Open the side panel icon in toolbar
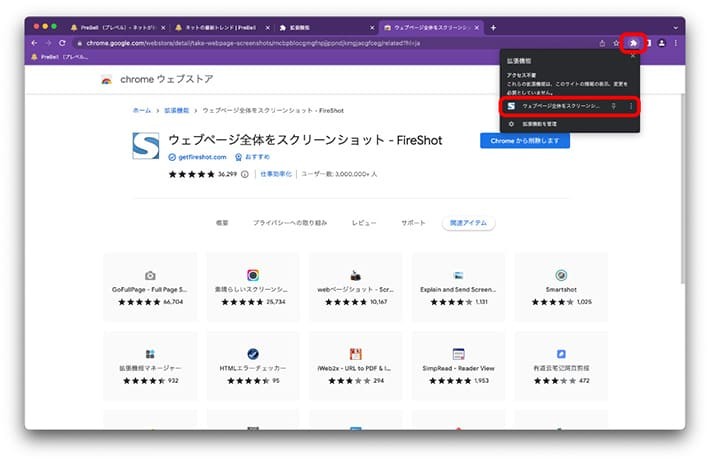Screen dimensions: 710x463 click(x=649, y=43)
